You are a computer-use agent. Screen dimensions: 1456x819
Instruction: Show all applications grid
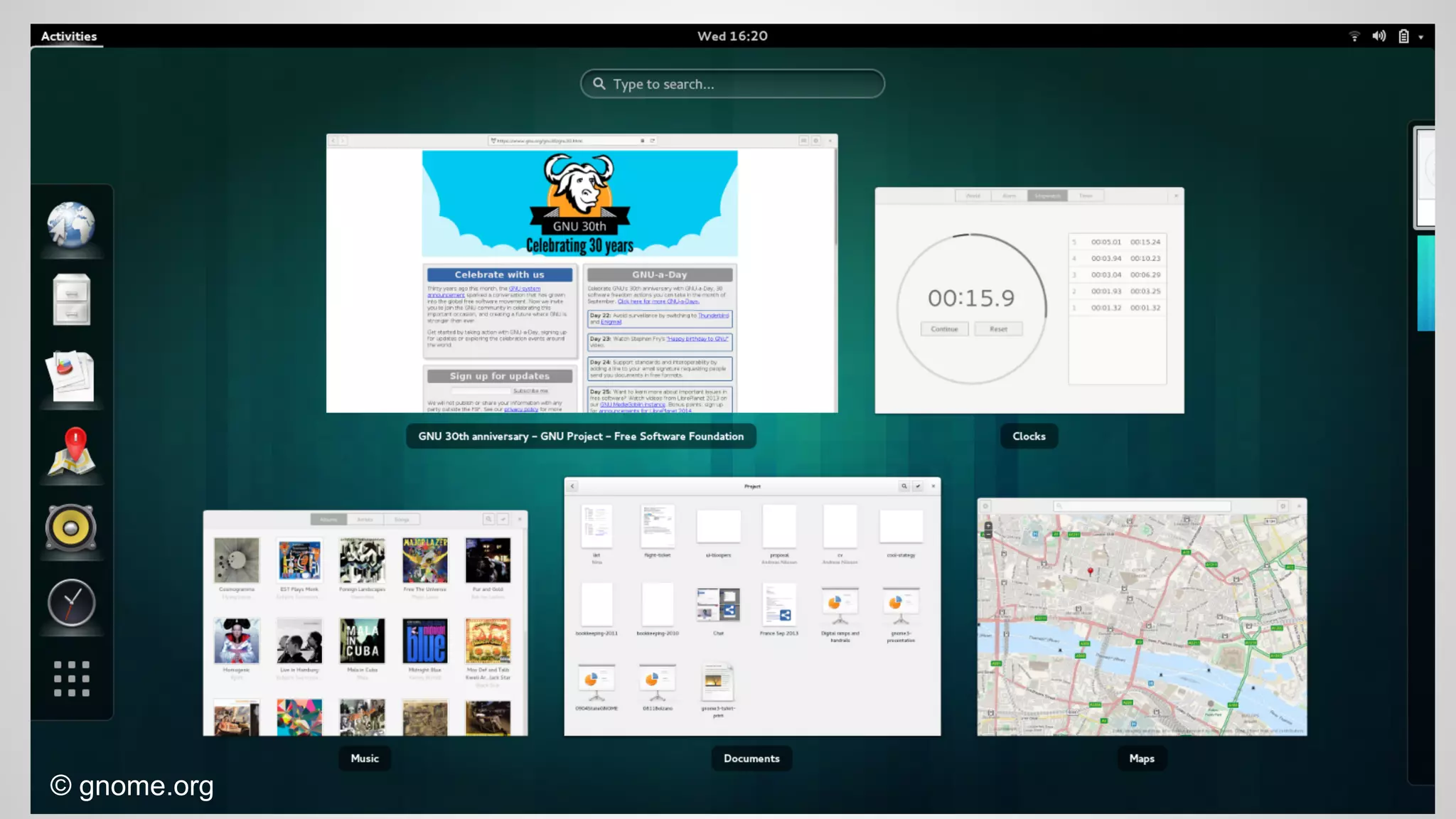71,678
